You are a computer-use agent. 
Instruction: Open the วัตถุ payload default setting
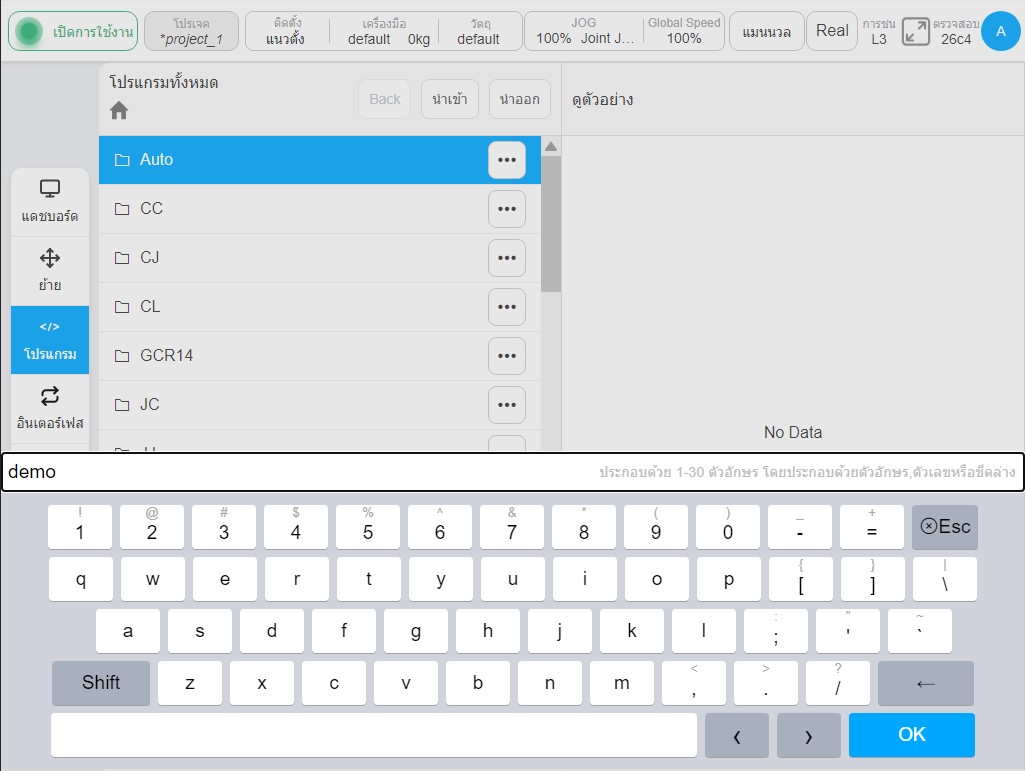point(479,31)
